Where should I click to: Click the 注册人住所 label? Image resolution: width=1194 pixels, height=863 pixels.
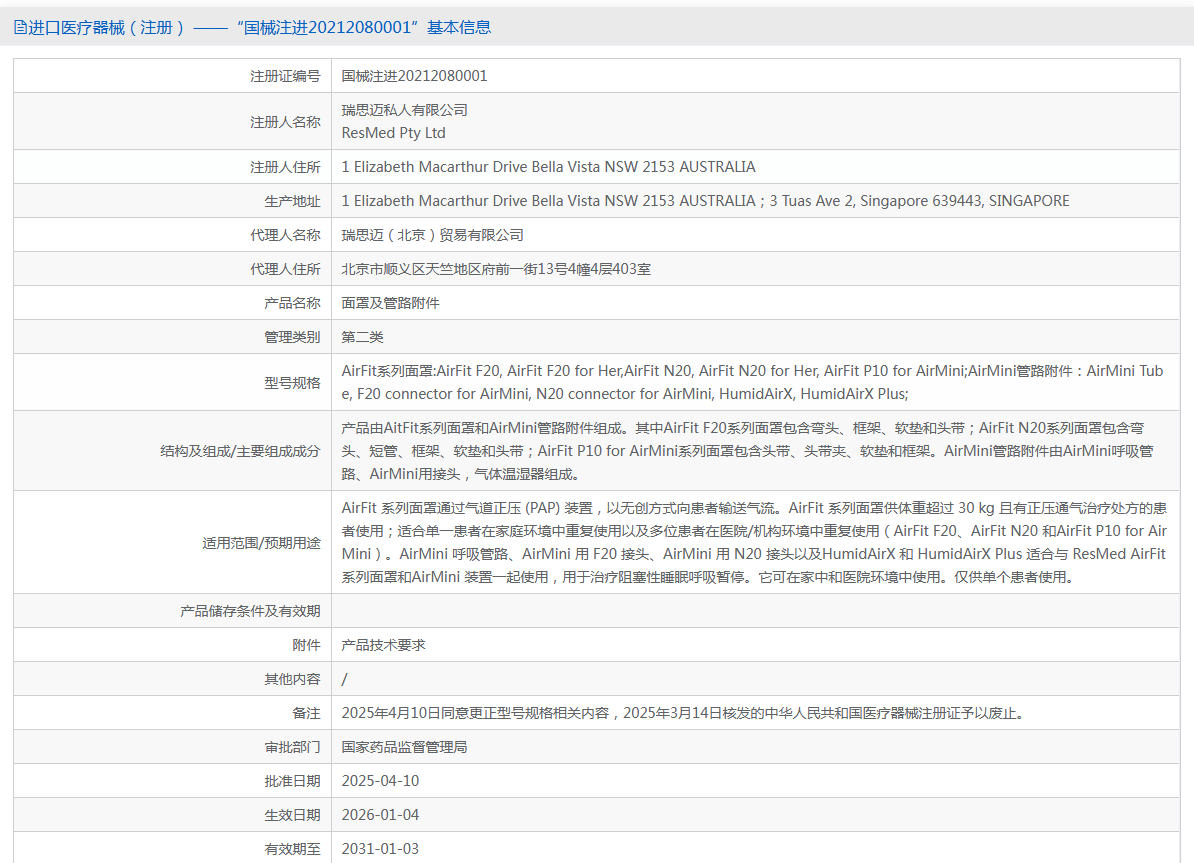click(x=286, y=167)
